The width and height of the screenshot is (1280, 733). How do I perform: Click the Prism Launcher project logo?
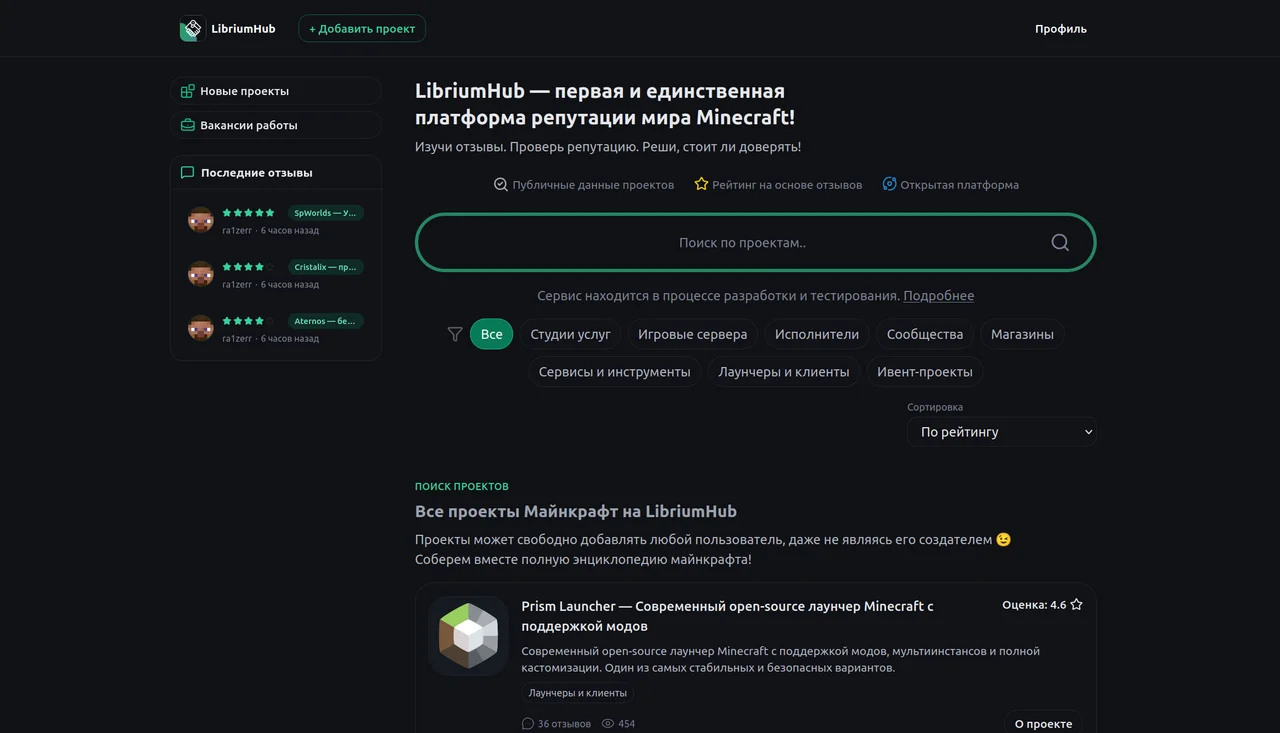[469, 636]
